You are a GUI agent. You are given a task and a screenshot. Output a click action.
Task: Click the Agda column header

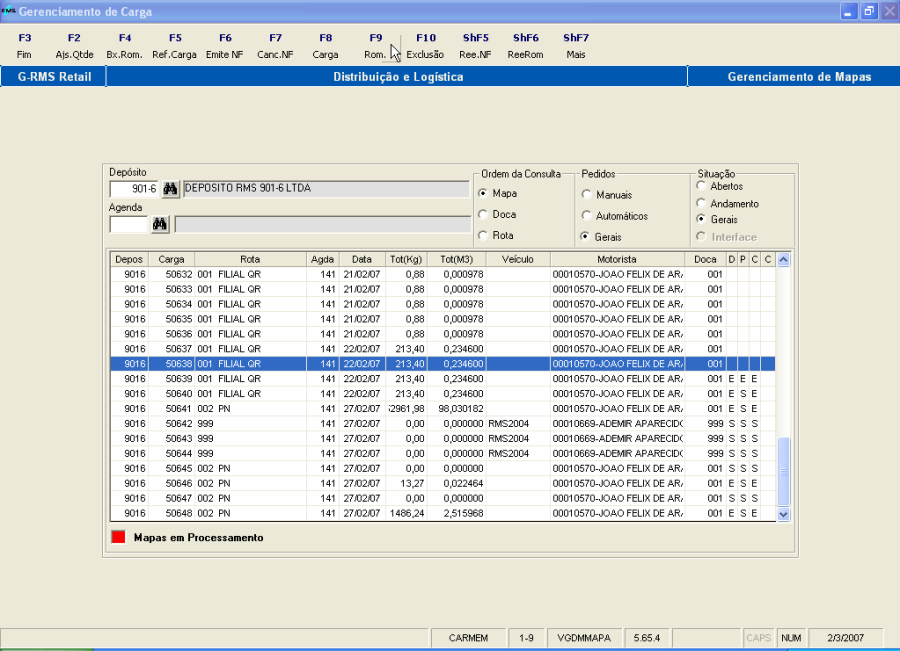pos(323,259)
